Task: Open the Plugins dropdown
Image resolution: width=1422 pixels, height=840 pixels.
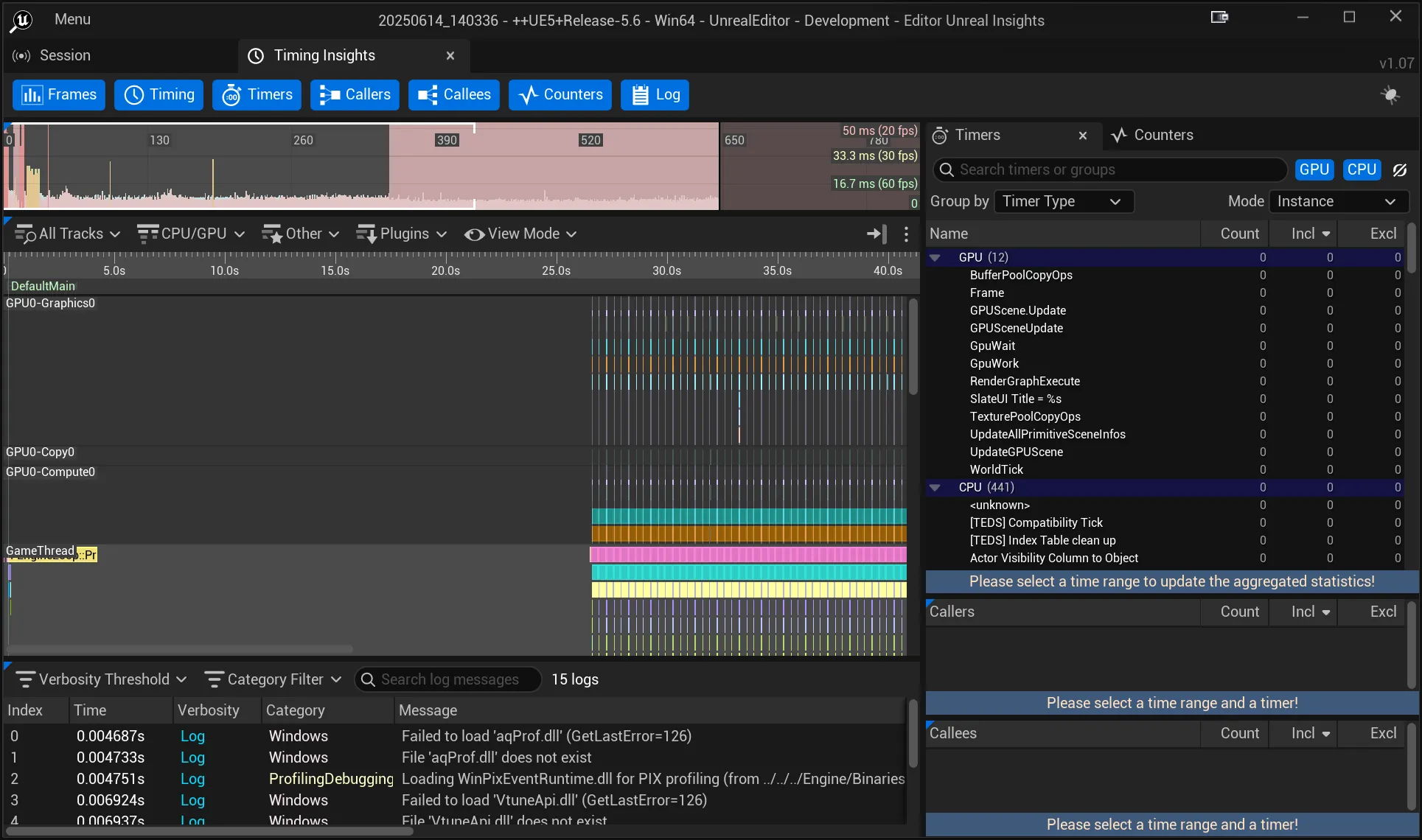Action: point(402,234)
